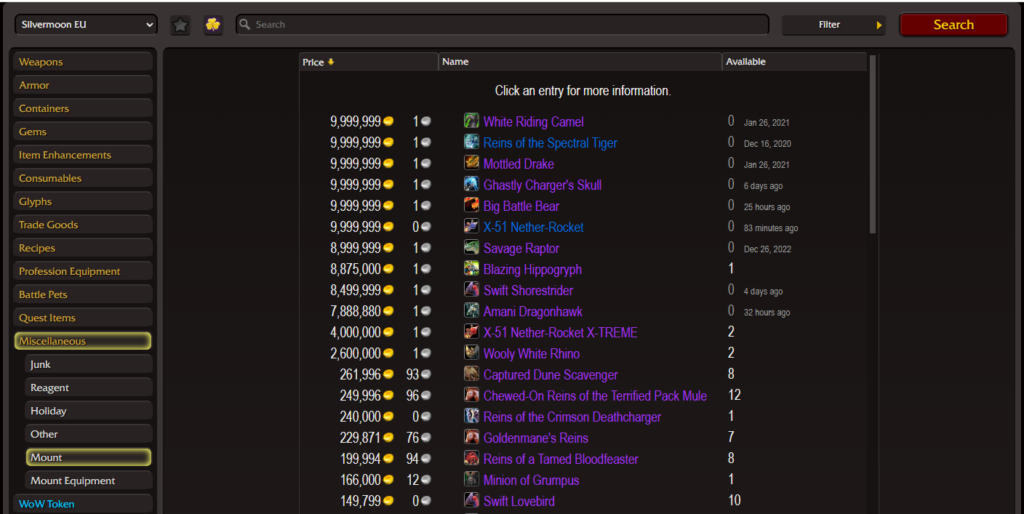The width and height of the screenshot is (1024, 514).
Task: Select the Mount Equipment subcategory
Action: coord(89,481)
